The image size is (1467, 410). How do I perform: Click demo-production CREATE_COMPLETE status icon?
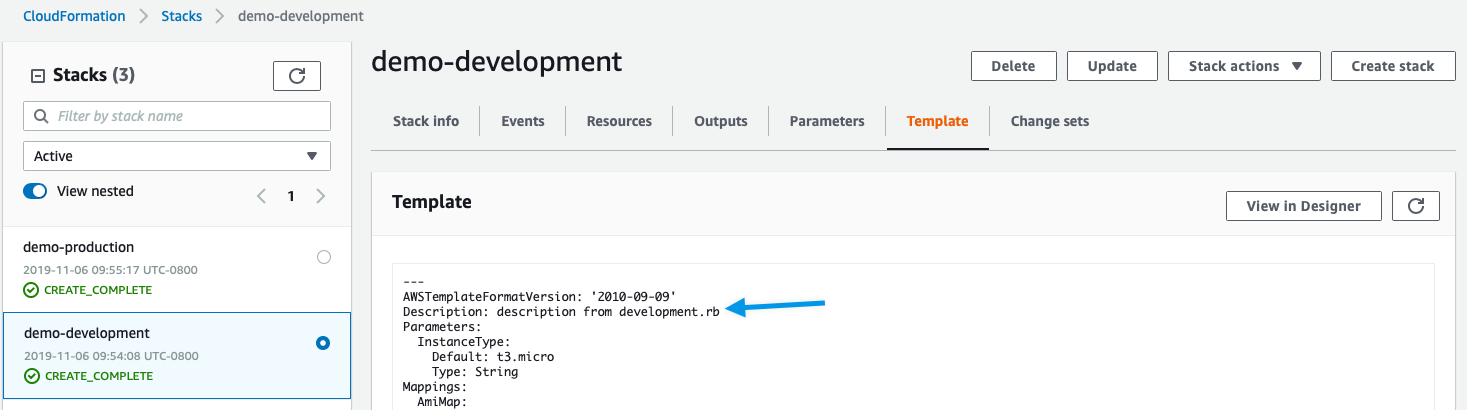pyautogui.click(x=31, y=290)
